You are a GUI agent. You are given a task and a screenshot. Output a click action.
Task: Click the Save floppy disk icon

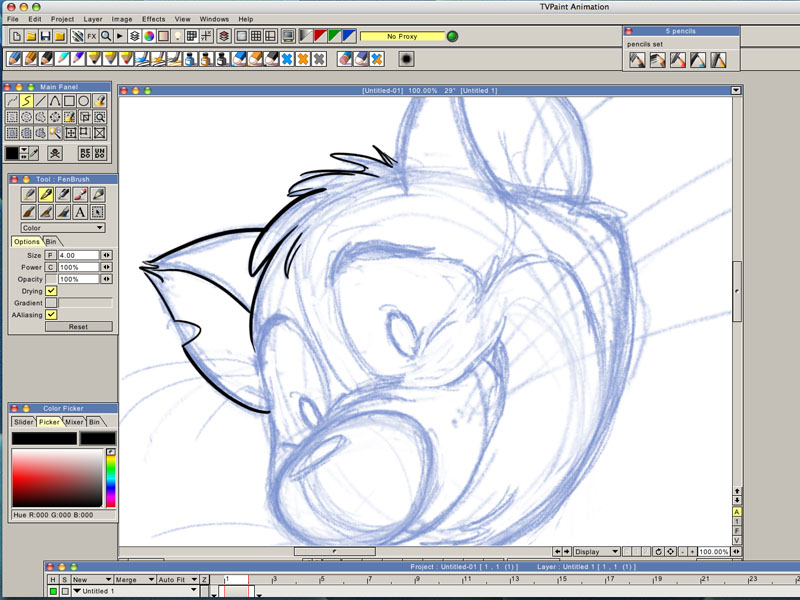coord(45,36)
